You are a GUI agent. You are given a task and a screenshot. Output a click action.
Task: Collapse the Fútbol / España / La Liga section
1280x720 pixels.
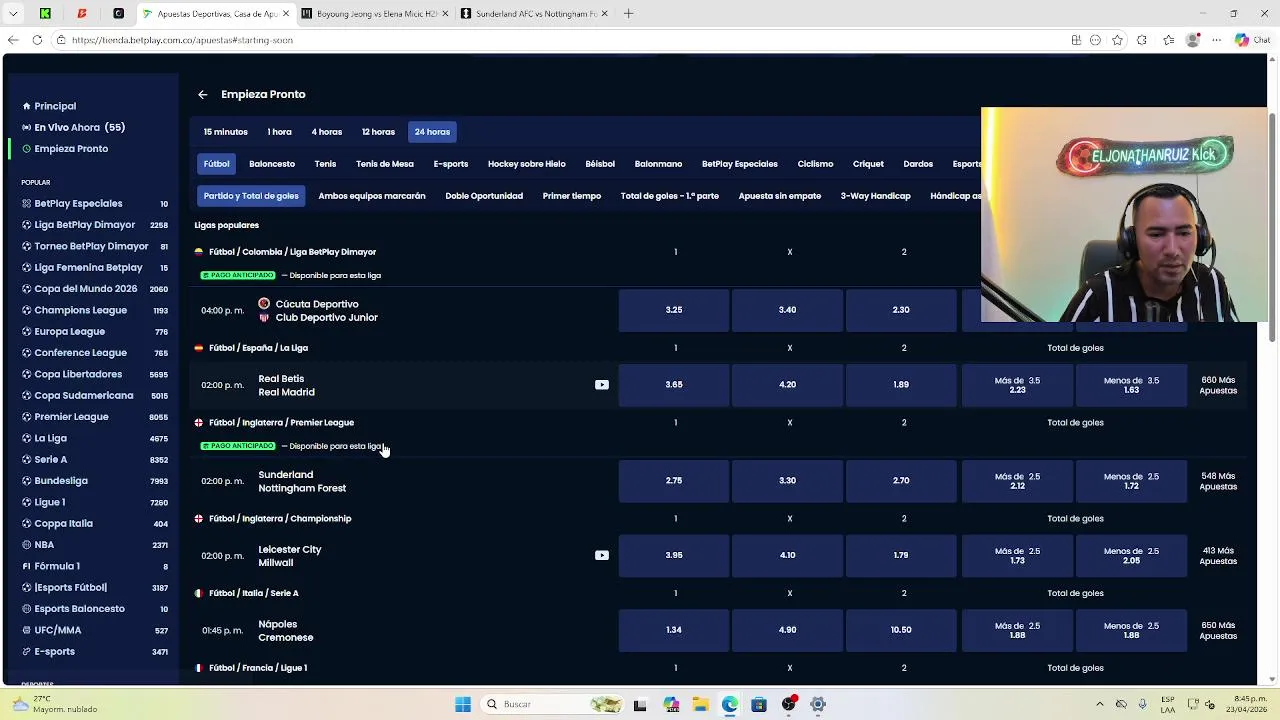coord(258,348)
